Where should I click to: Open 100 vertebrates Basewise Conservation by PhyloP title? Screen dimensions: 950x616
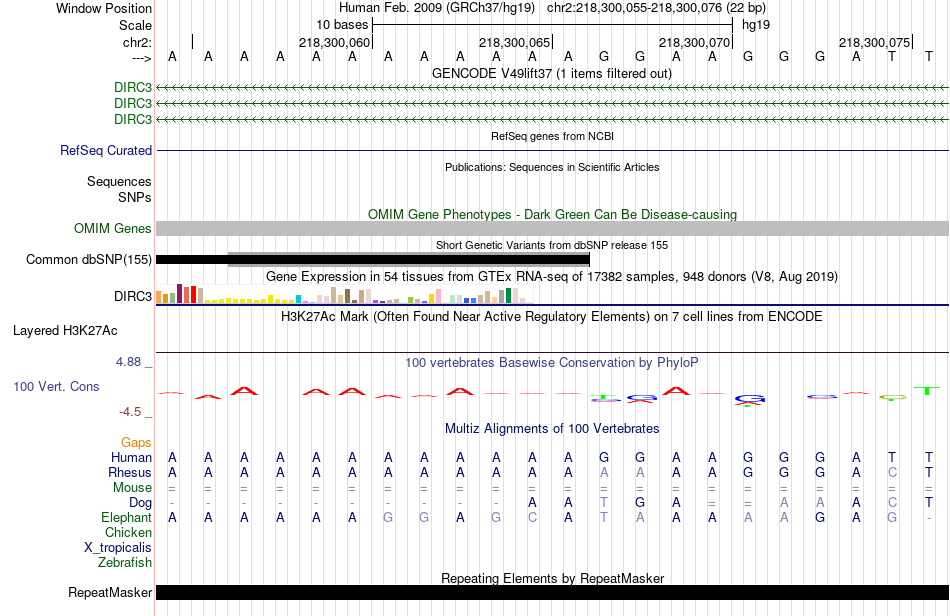(551, 362)
